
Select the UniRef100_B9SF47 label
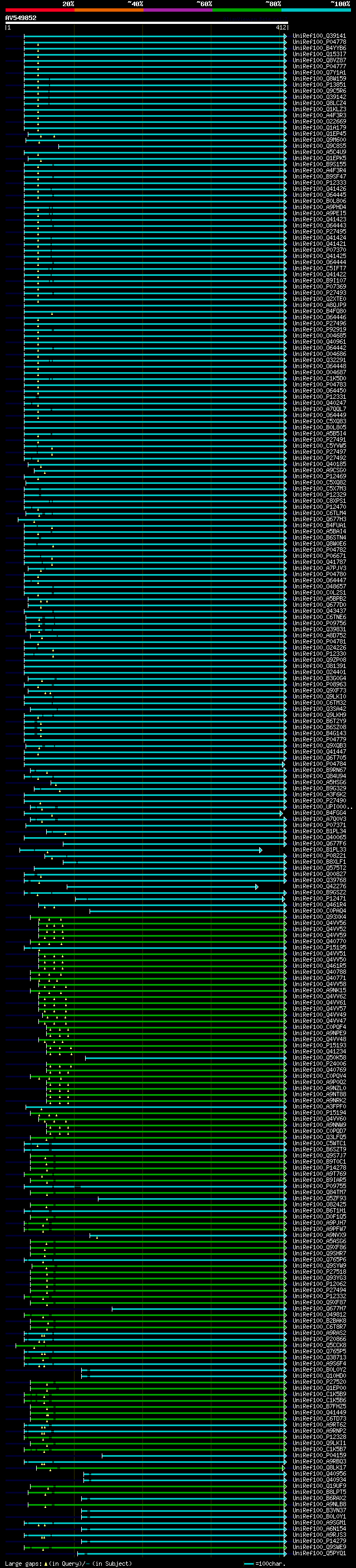[319, 176]
